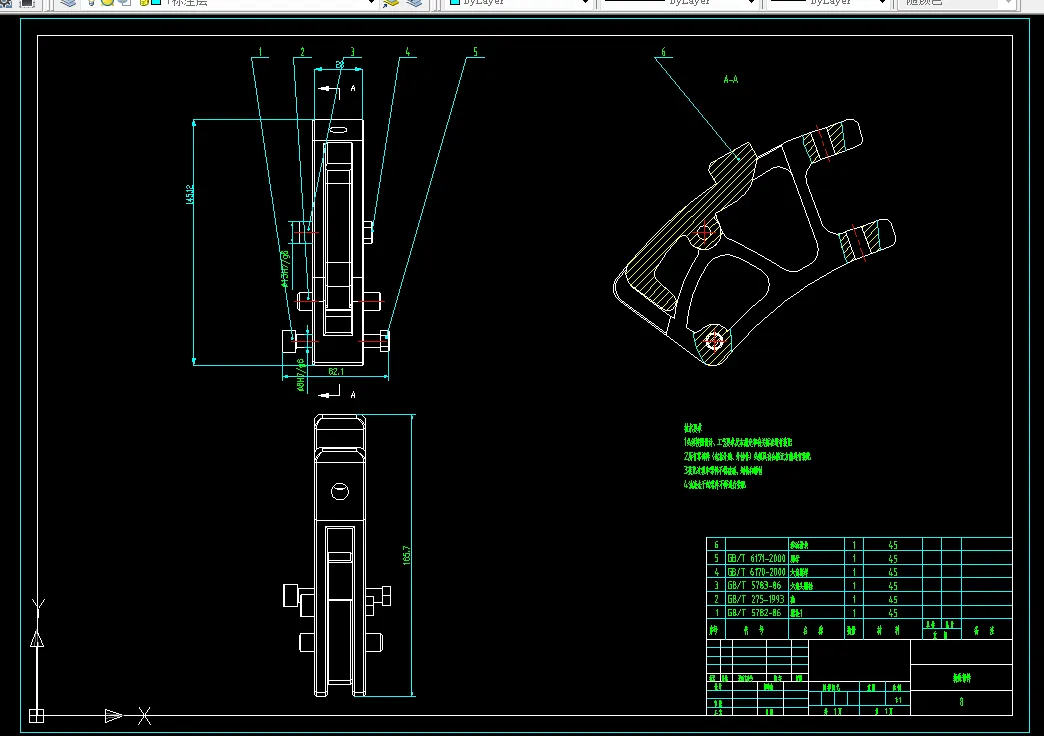Screen dimensions: 1044x736
Task: Click the Layer Previous icon in toolbar
Action: point(413,3)
